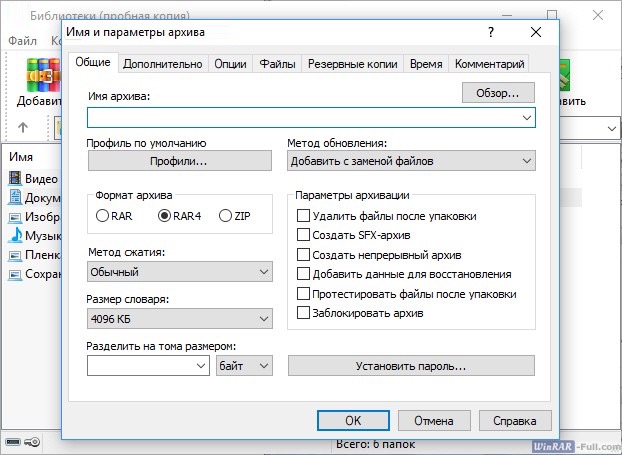Select the Музыка library icon
Image resolution: width=622 pixels, height=455 pixels.
(15, 235)
